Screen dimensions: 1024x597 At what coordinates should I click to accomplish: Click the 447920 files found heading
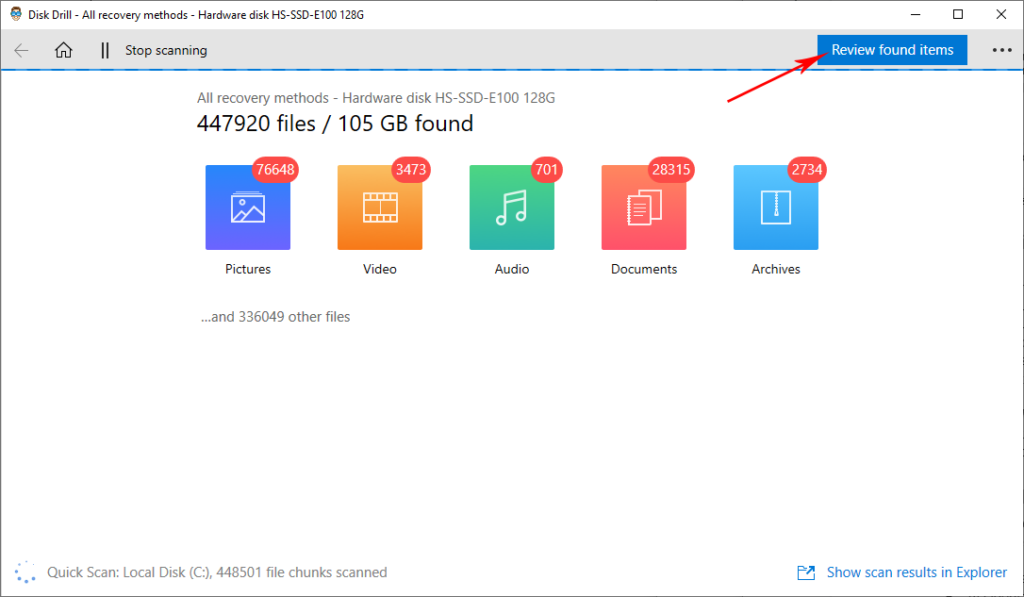(334, 123)
